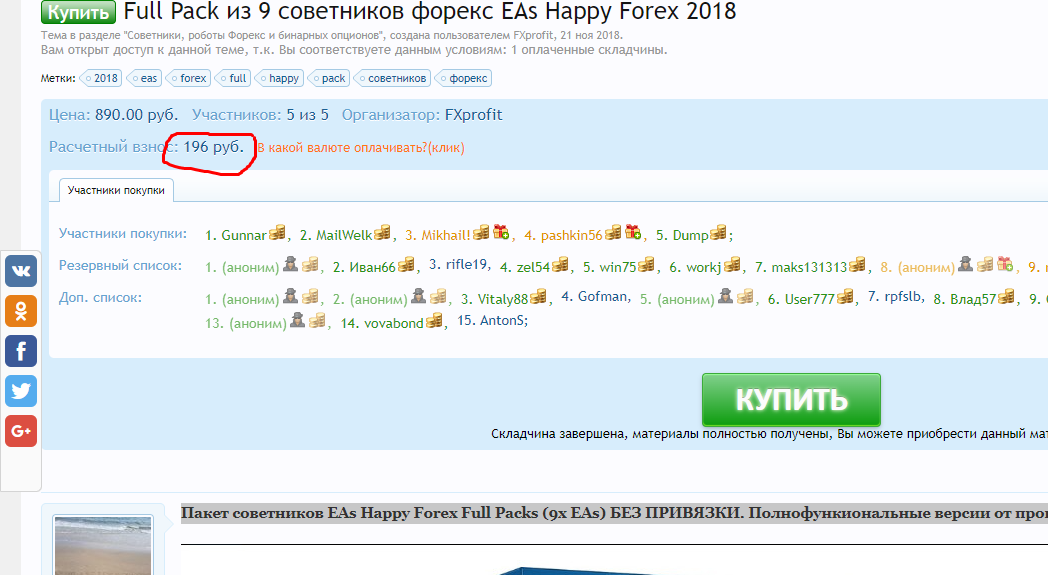Click the large green КУПИТЬ button
The width and height of the screenshot is (1048, 575).
pyautogui.click(x=791, y=400)
